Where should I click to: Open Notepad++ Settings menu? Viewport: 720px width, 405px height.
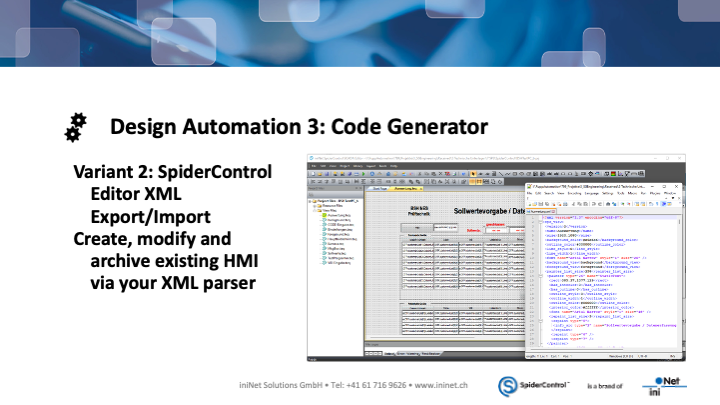point(608,193)
